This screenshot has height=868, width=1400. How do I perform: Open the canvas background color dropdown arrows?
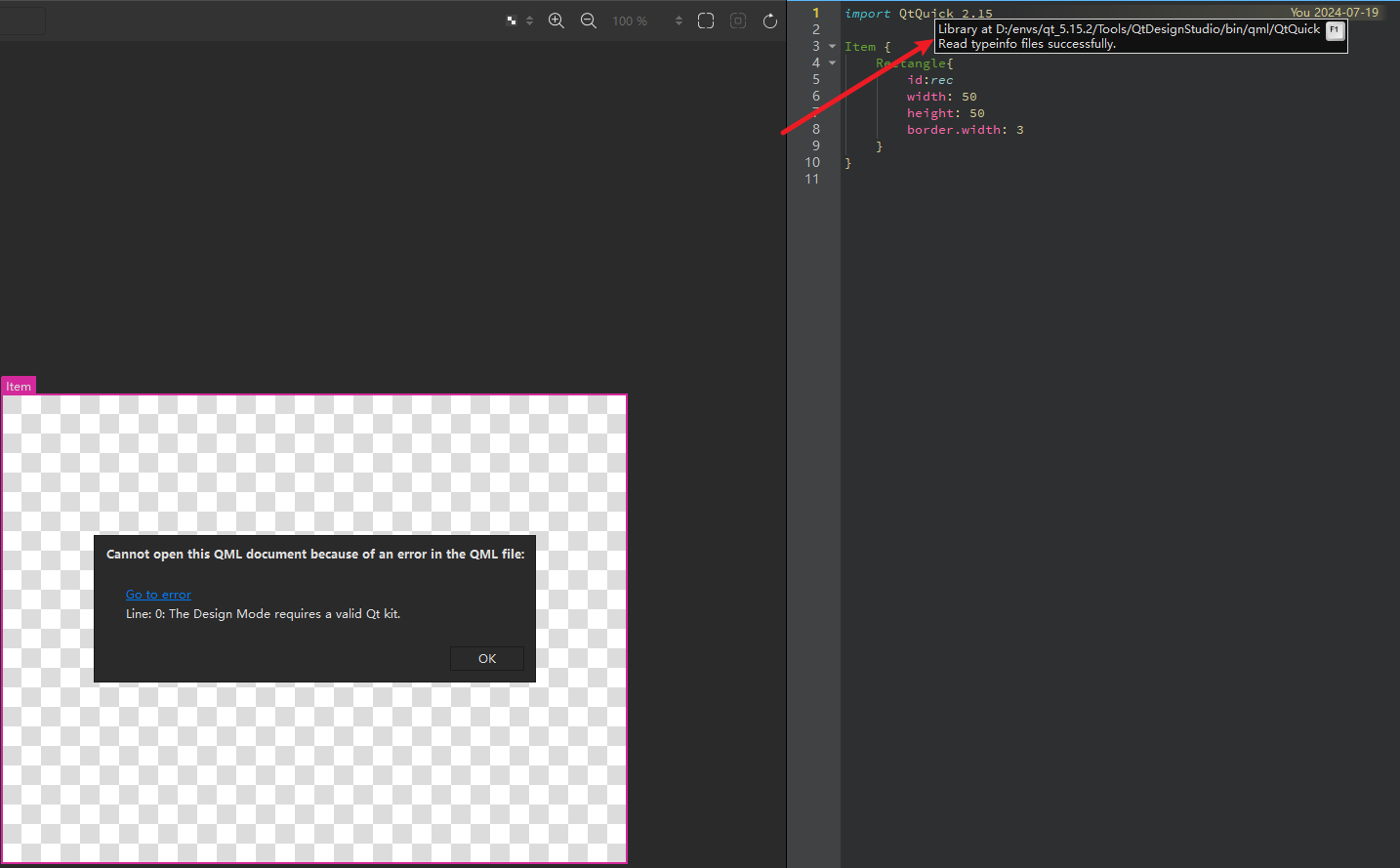(x=529, y=21)
